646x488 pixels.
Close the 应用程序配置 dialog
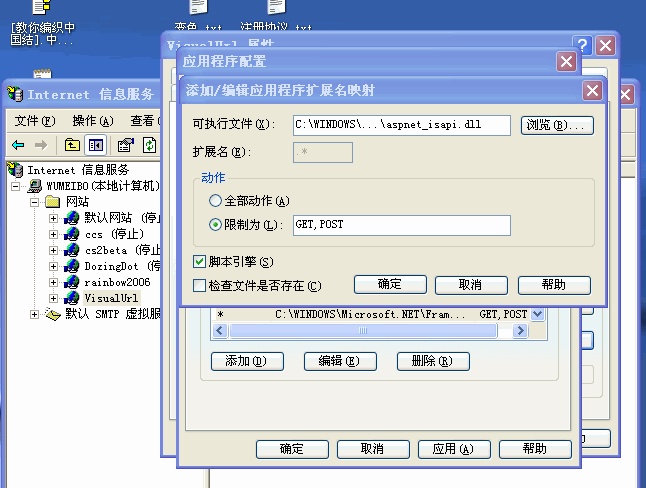point(566,61)
